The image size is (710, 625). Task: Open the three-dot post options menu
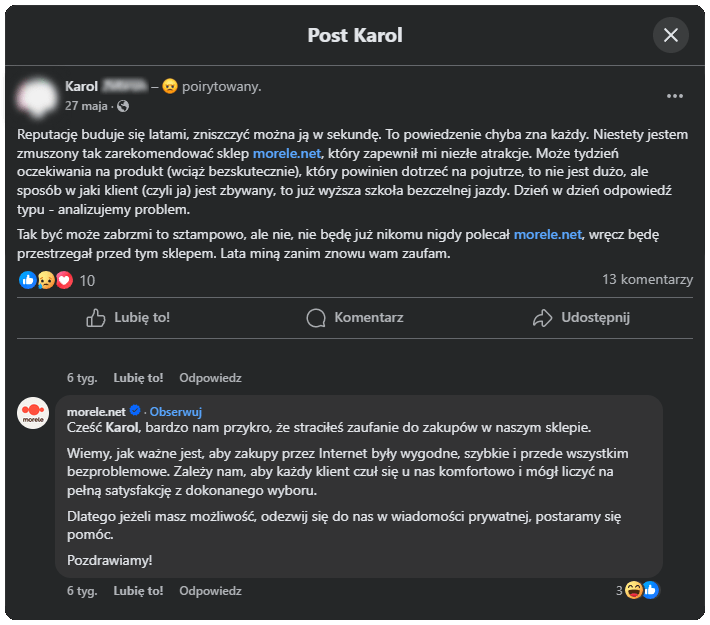tap(675, 96)
